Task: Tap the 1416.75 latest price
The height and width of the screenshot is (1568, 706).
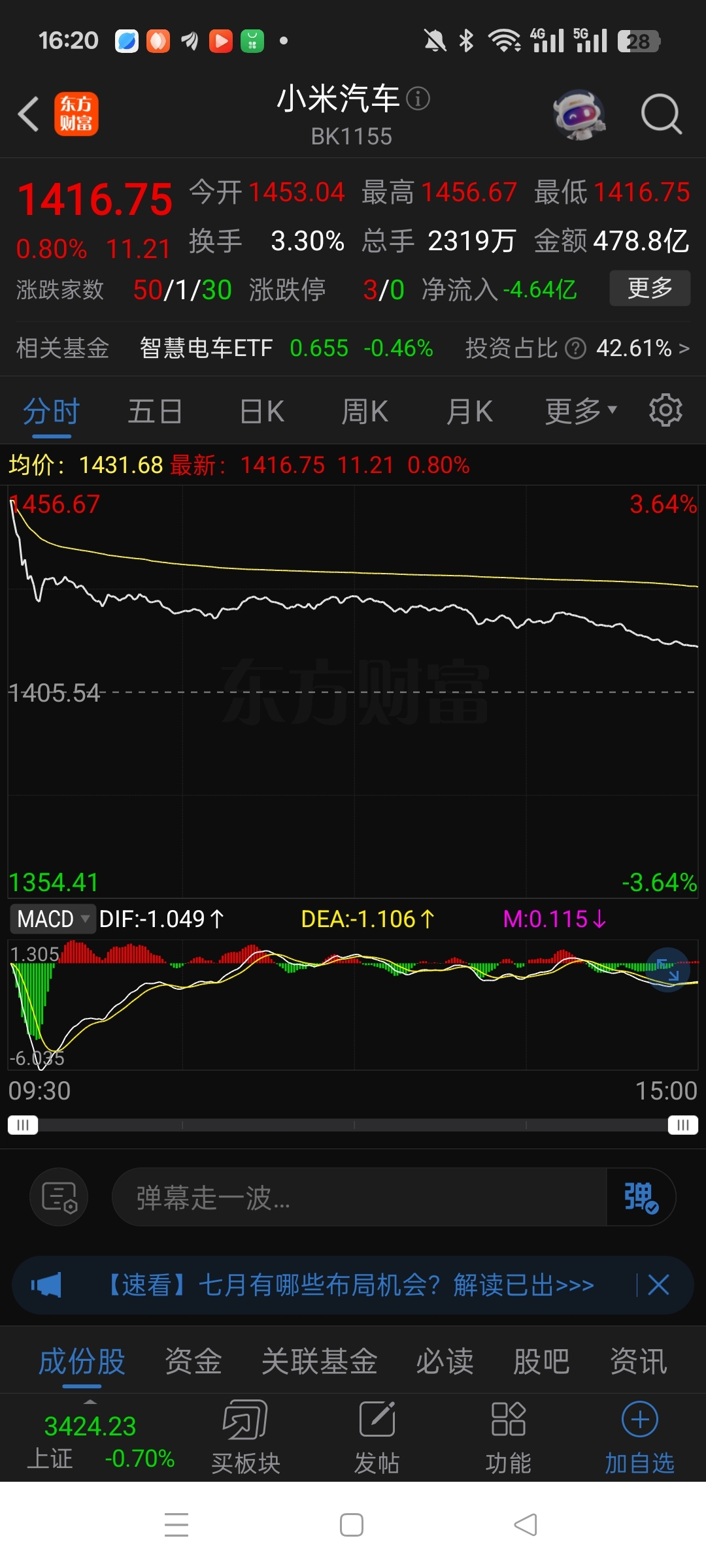Action: point(95,199)
